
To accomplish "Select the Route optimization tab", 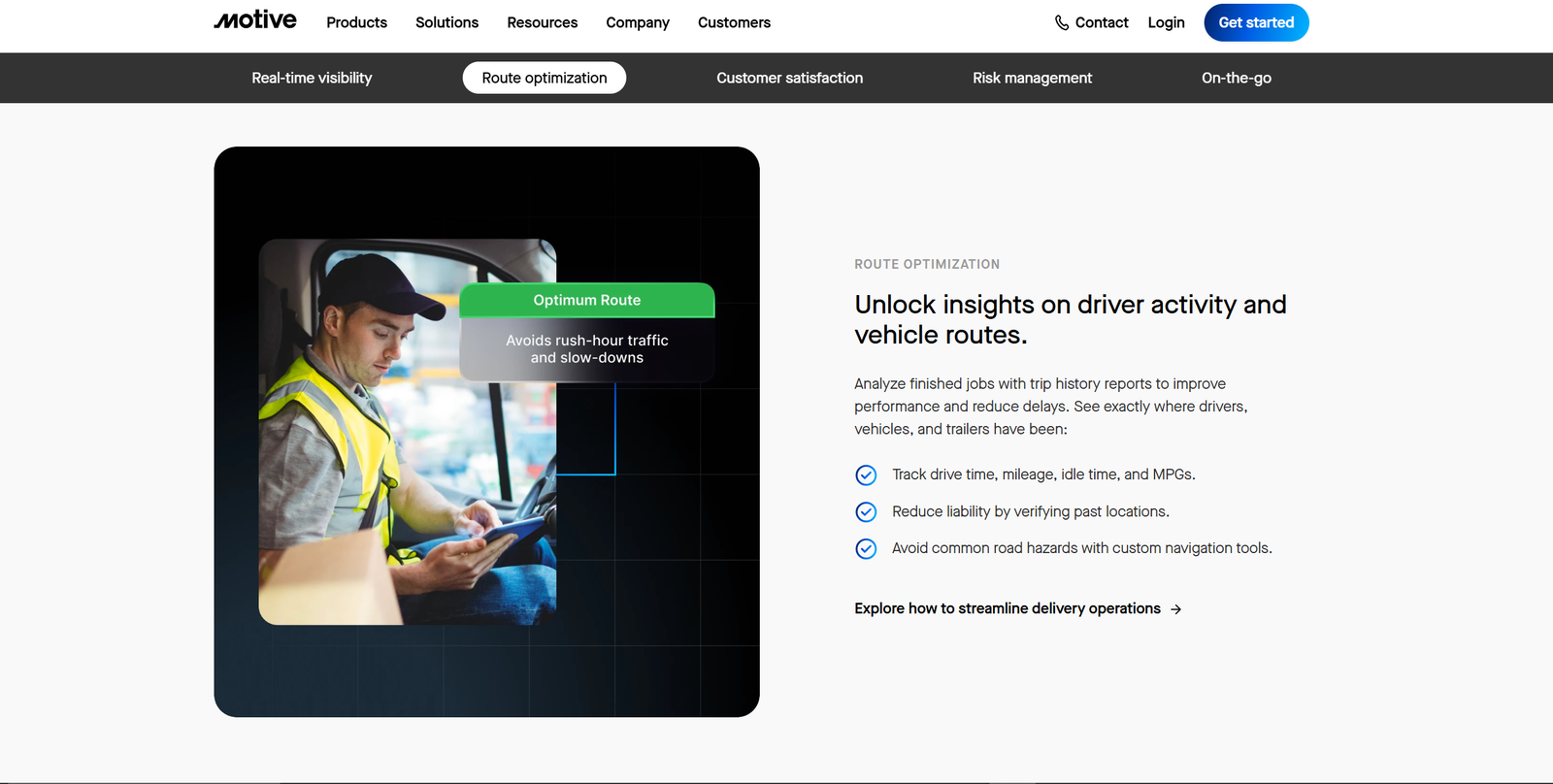I will 545,78.
